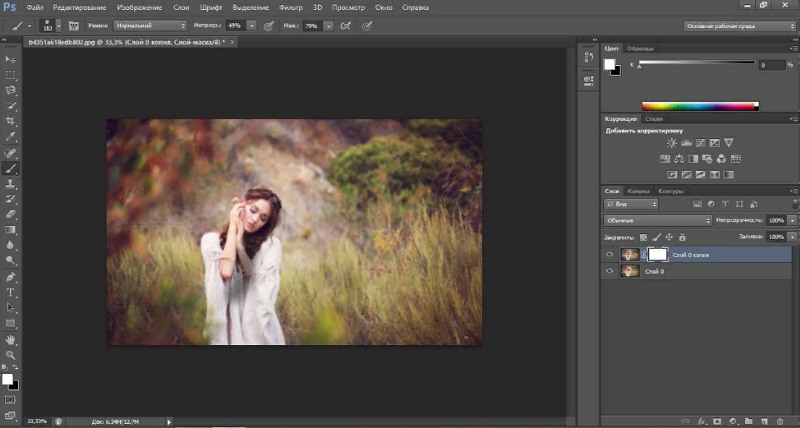Viewport: 800px width, 428px height.
Task: Toggle visibility of 'Слой 0' layer
Action: click(610, 271)
